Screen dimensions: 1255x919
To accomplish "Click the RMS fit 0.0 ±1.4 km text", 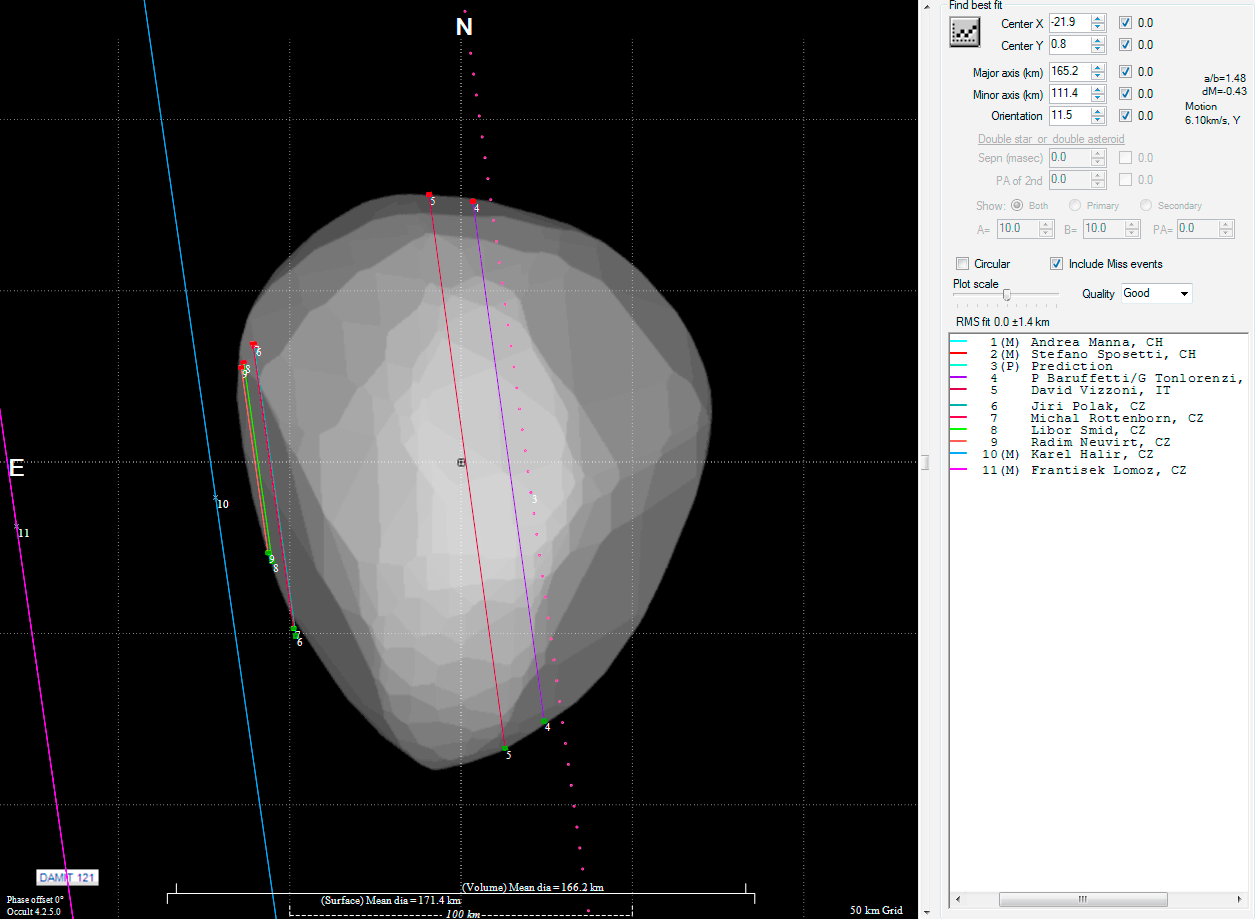I will 1003,322.
